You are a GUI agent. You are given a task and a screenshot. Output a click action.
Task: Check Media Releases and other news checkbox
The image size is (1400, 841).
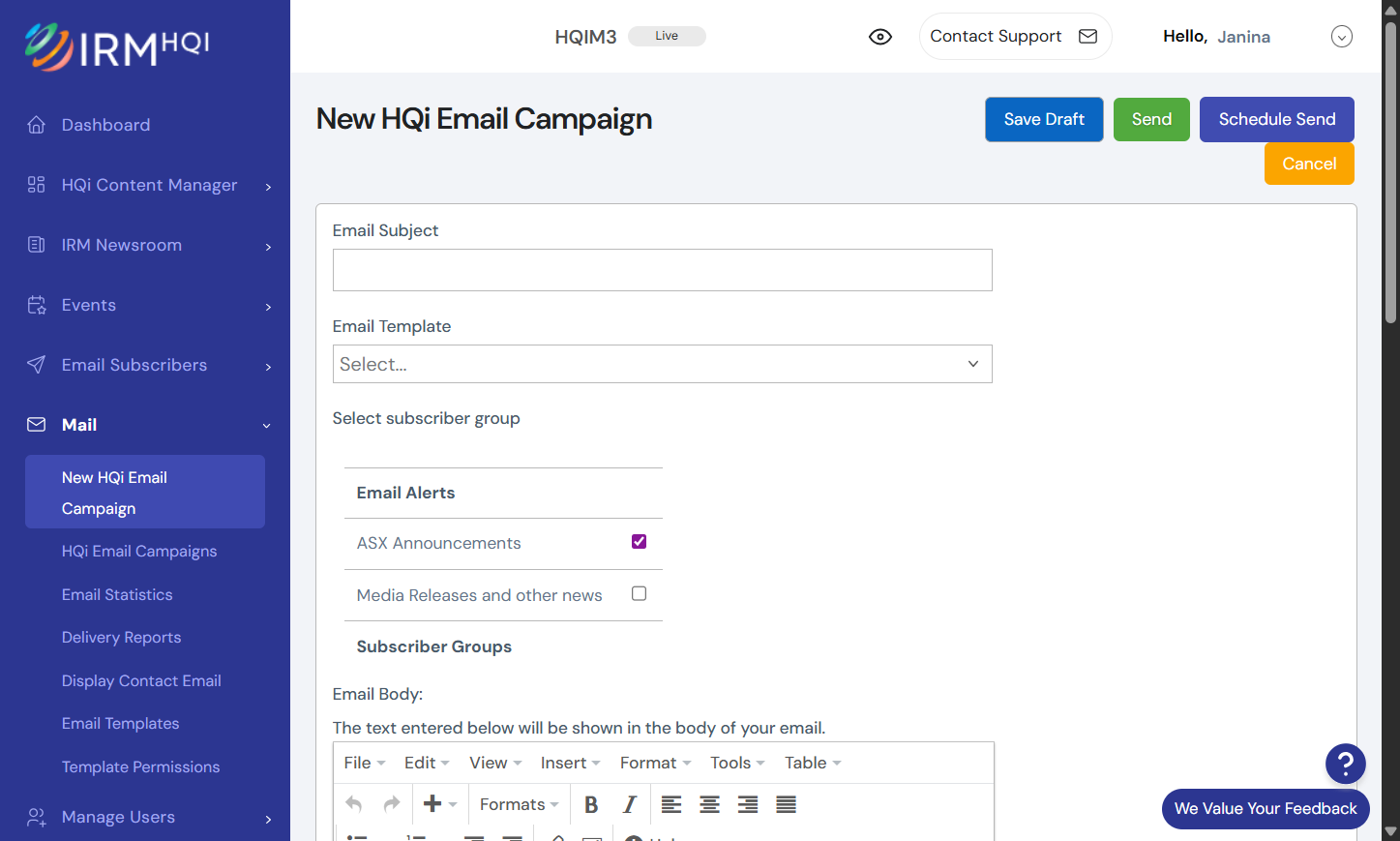pos(639,594)
